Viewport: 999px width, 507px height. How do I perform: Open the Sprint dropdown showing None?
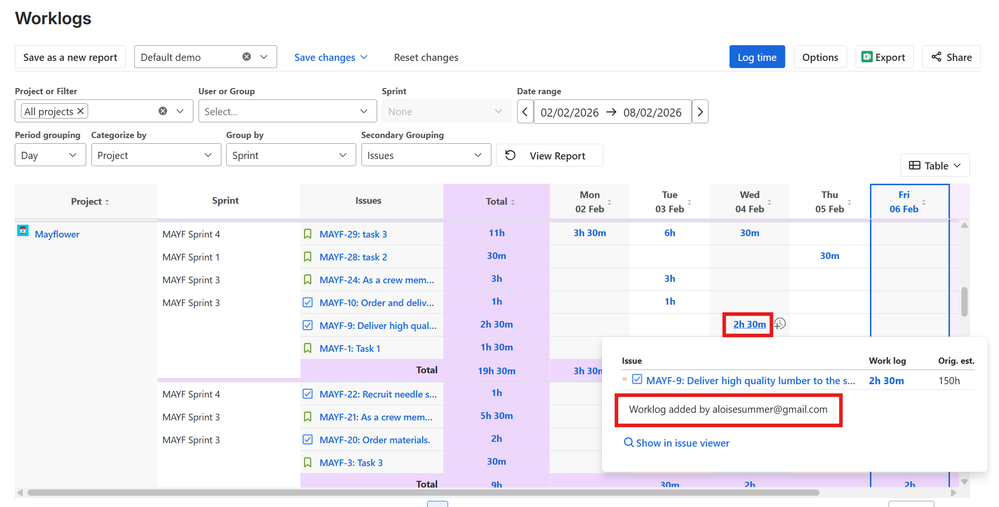447,111
